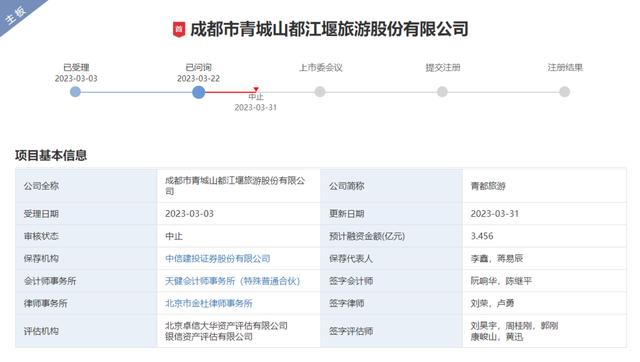Click the 签字律师 label cell
This screenshot has height=362, width=640.
coord(392,303)
